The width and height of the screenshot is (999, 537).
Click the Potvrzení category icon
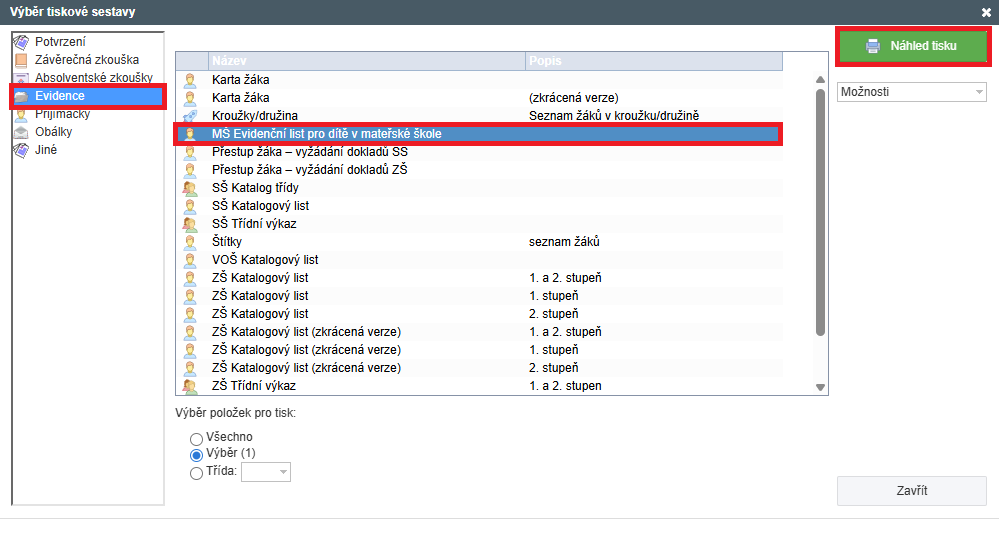tap(21, 42)
